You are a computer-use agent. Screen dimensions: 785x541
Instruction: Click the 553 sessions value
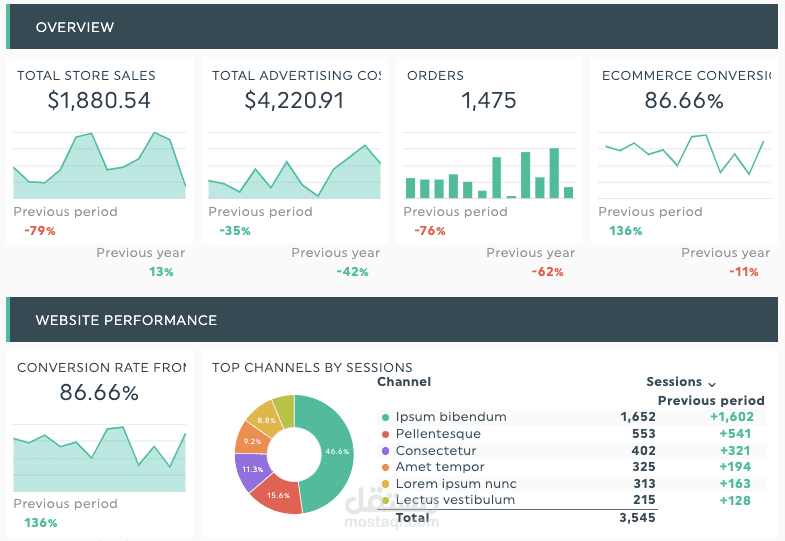(644, 434)
